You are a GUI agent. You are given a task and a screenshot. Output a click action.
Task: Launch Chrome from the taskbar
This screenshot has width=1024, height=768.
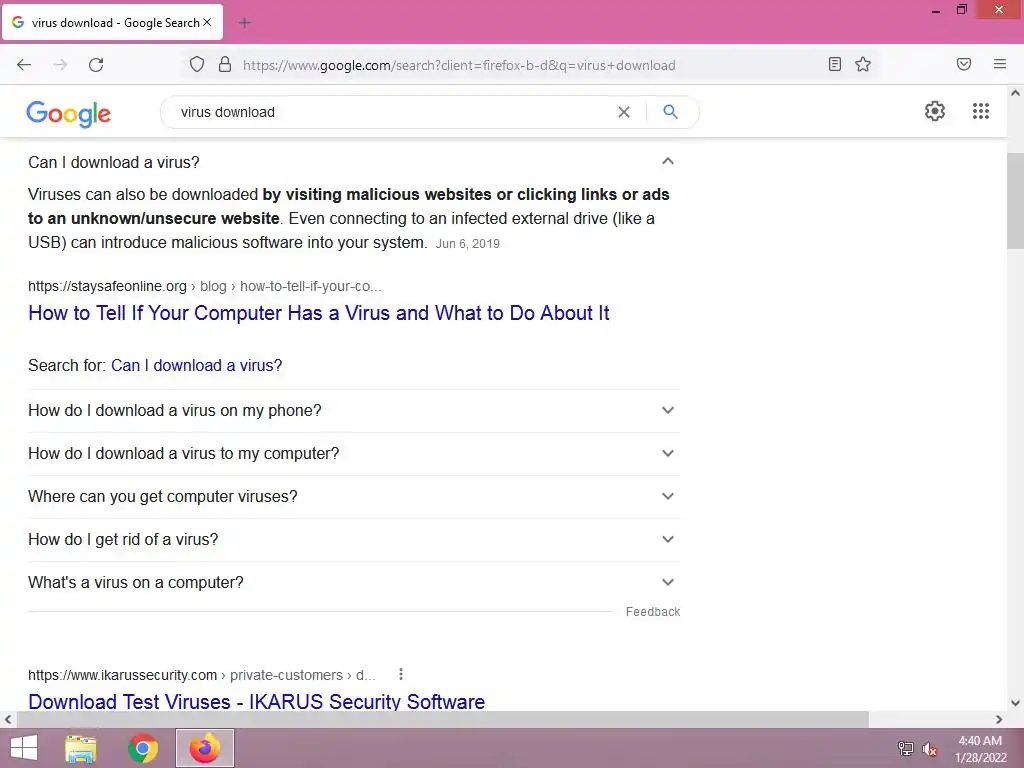click(x=143, y=748)
